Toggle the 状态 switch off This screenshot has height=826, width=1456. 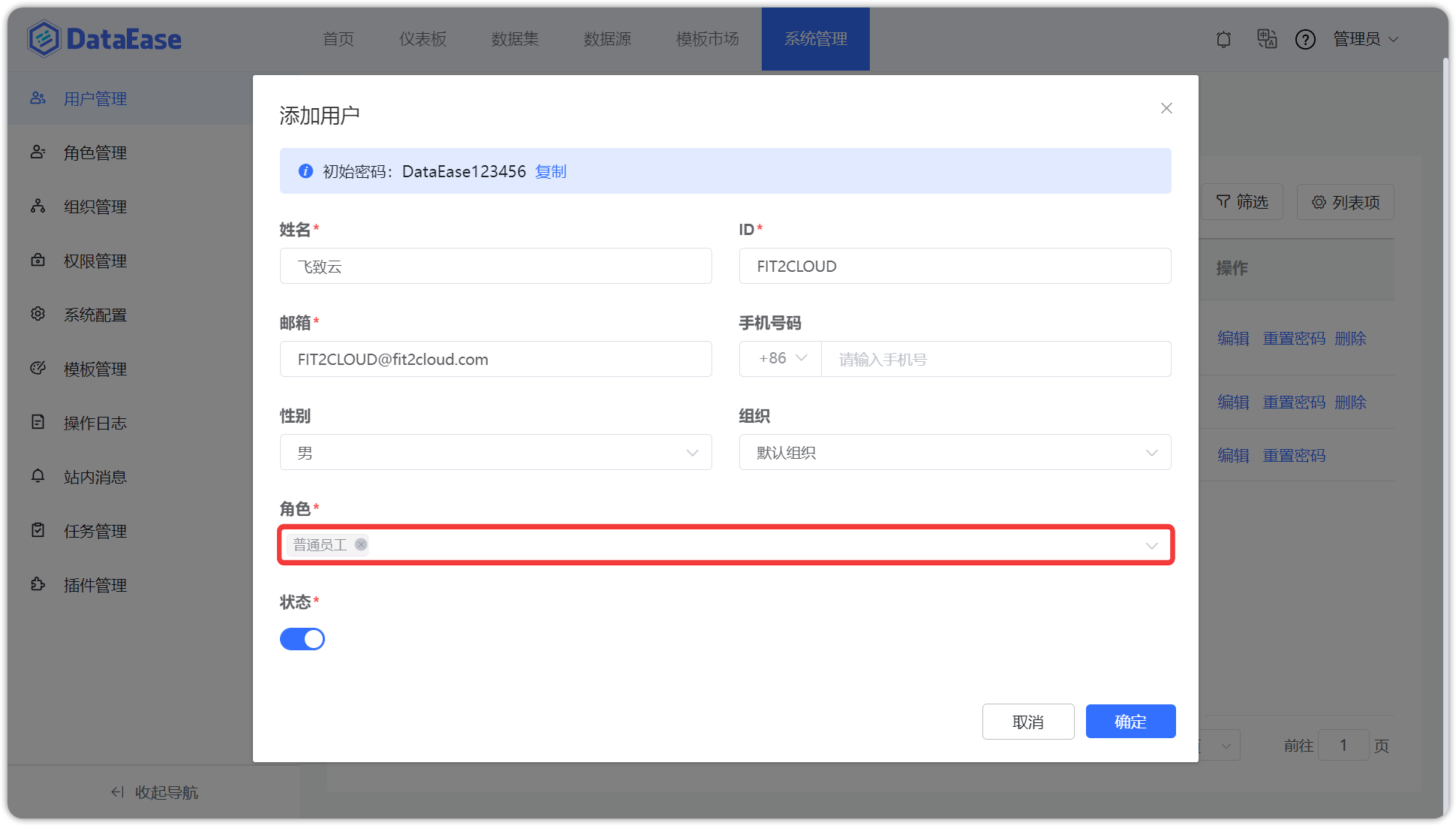click(x=302, y=639)
